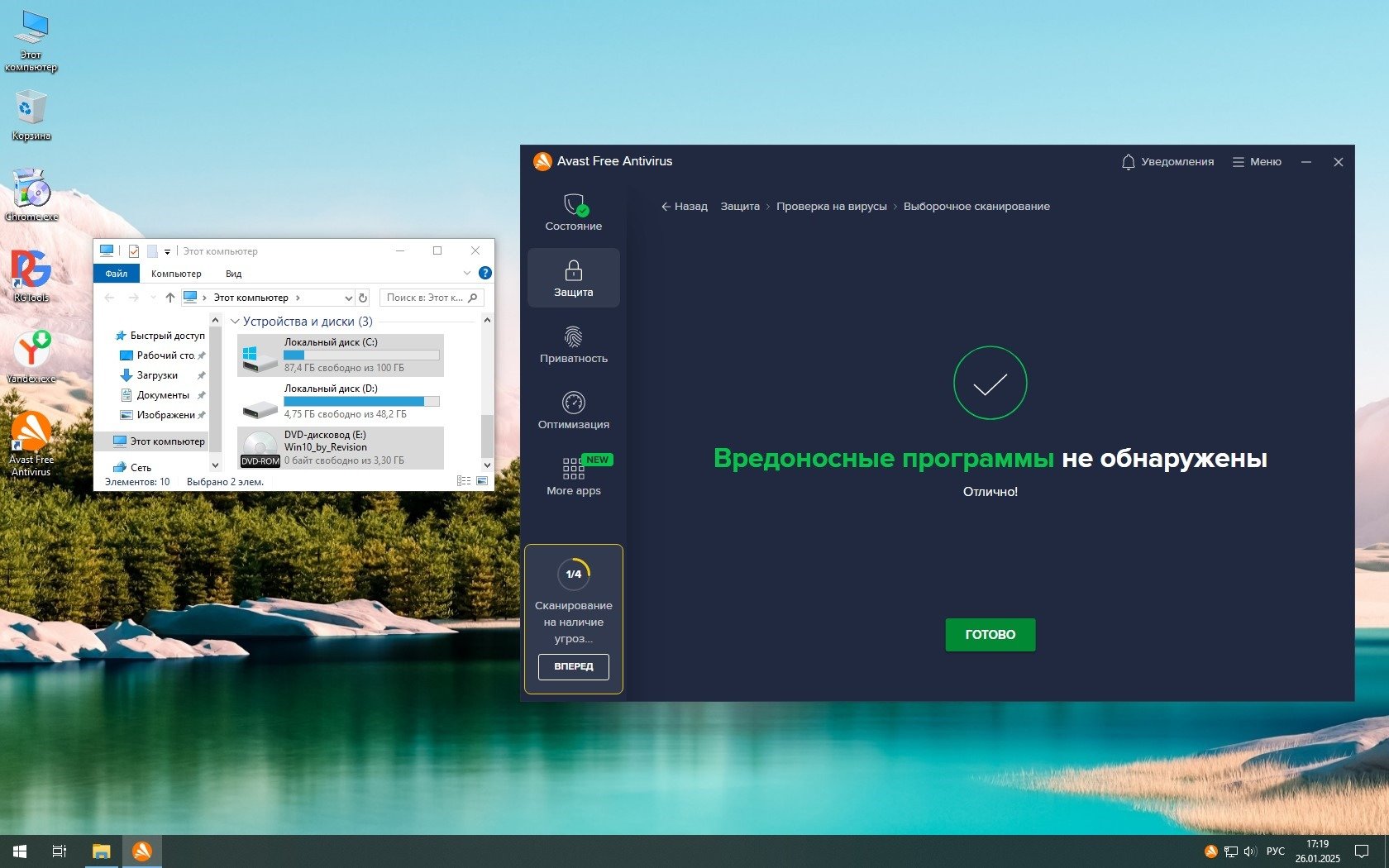Toggle the Properties quick access toolbar button

(x=134, y=251)
